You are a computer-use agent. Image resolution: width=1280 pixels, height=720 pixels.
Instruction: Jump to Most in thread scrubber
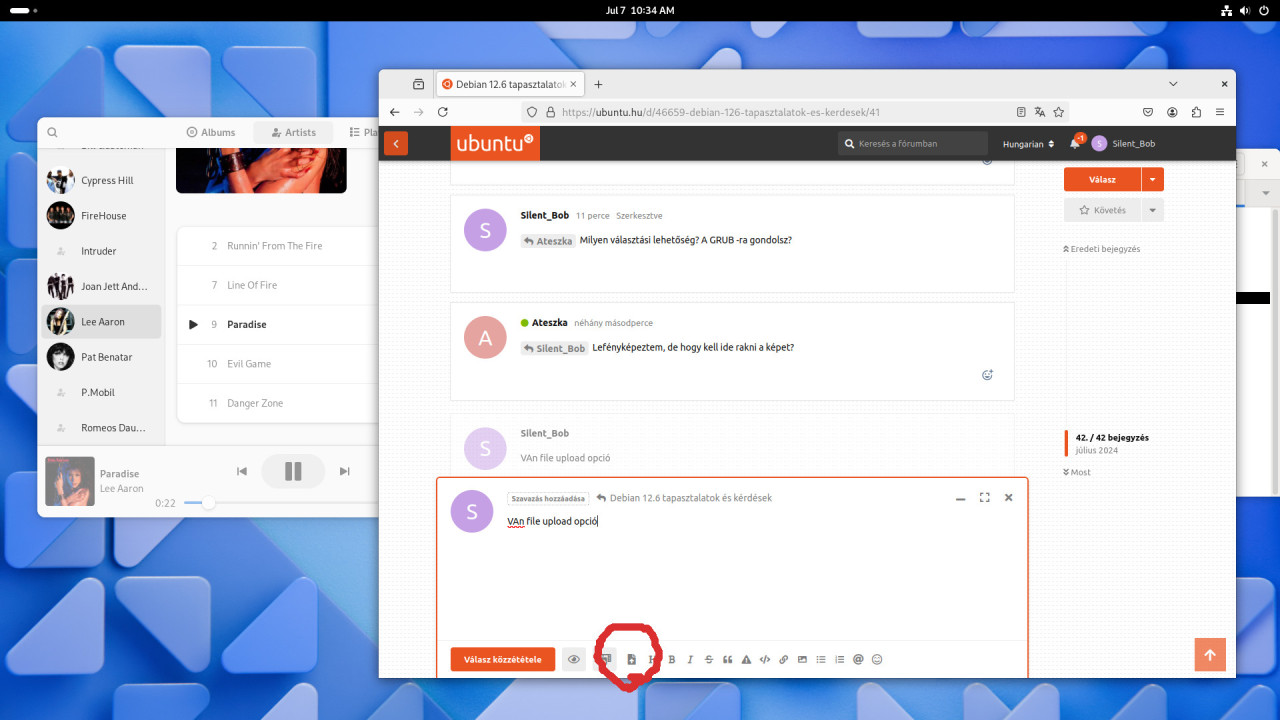1077,472
